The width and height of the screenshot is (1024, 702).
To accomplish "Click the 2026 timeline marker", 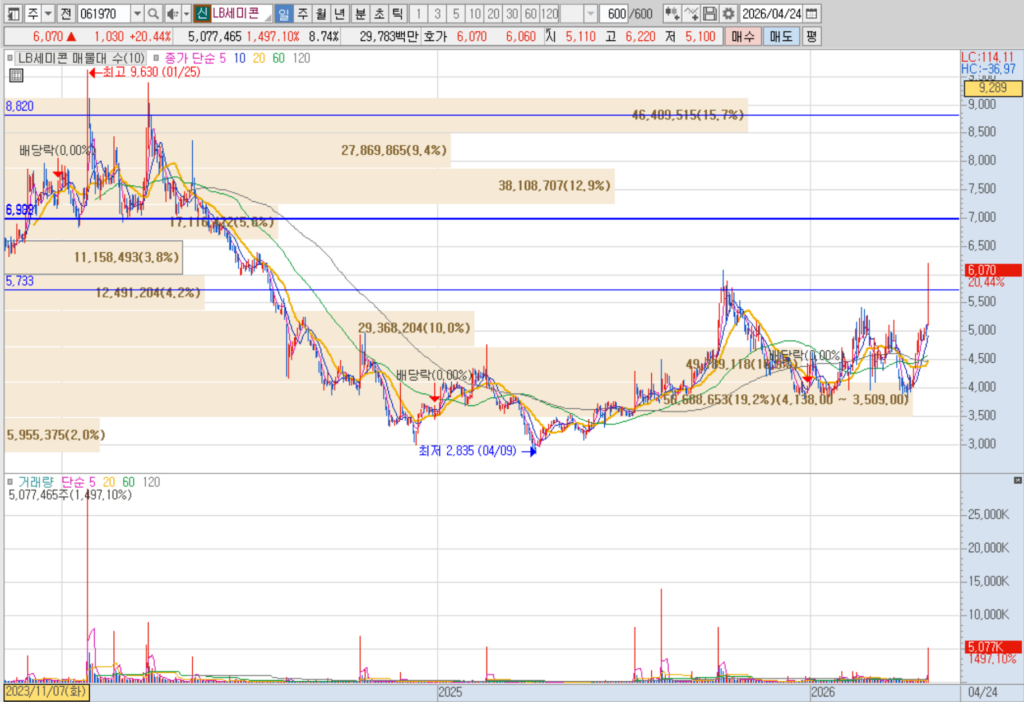I will click(822, 692).
